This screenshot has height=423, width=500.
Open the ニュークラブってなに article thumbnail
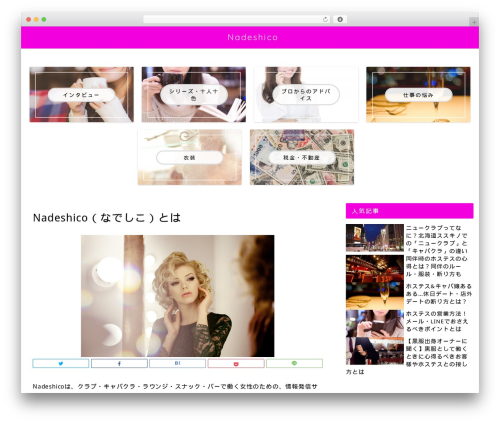pyautogui.click(x=375, y=238)
